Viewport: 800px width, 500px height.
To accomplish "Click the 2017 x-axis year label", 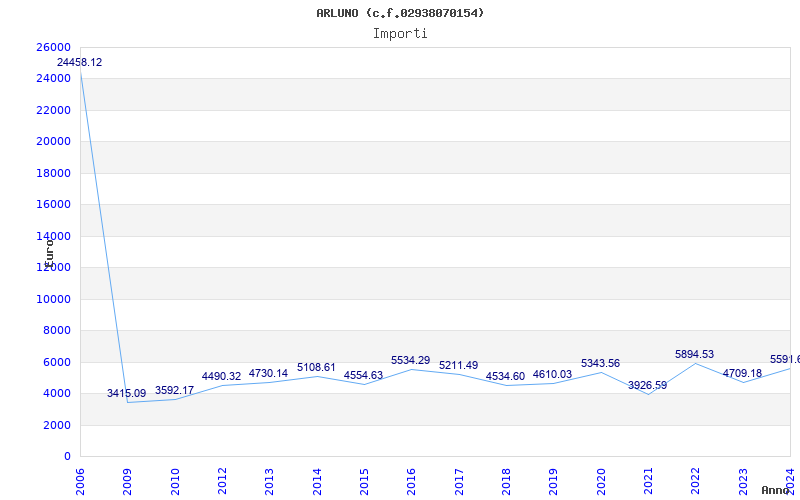I will (x=459, y=482).
